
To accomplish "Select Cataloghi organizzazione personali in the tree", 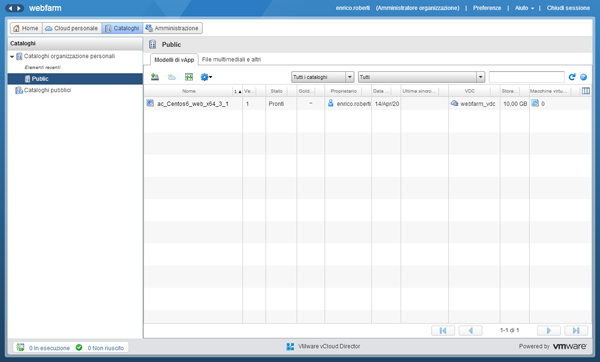I will pyautogui.click(x=69, y=56).
